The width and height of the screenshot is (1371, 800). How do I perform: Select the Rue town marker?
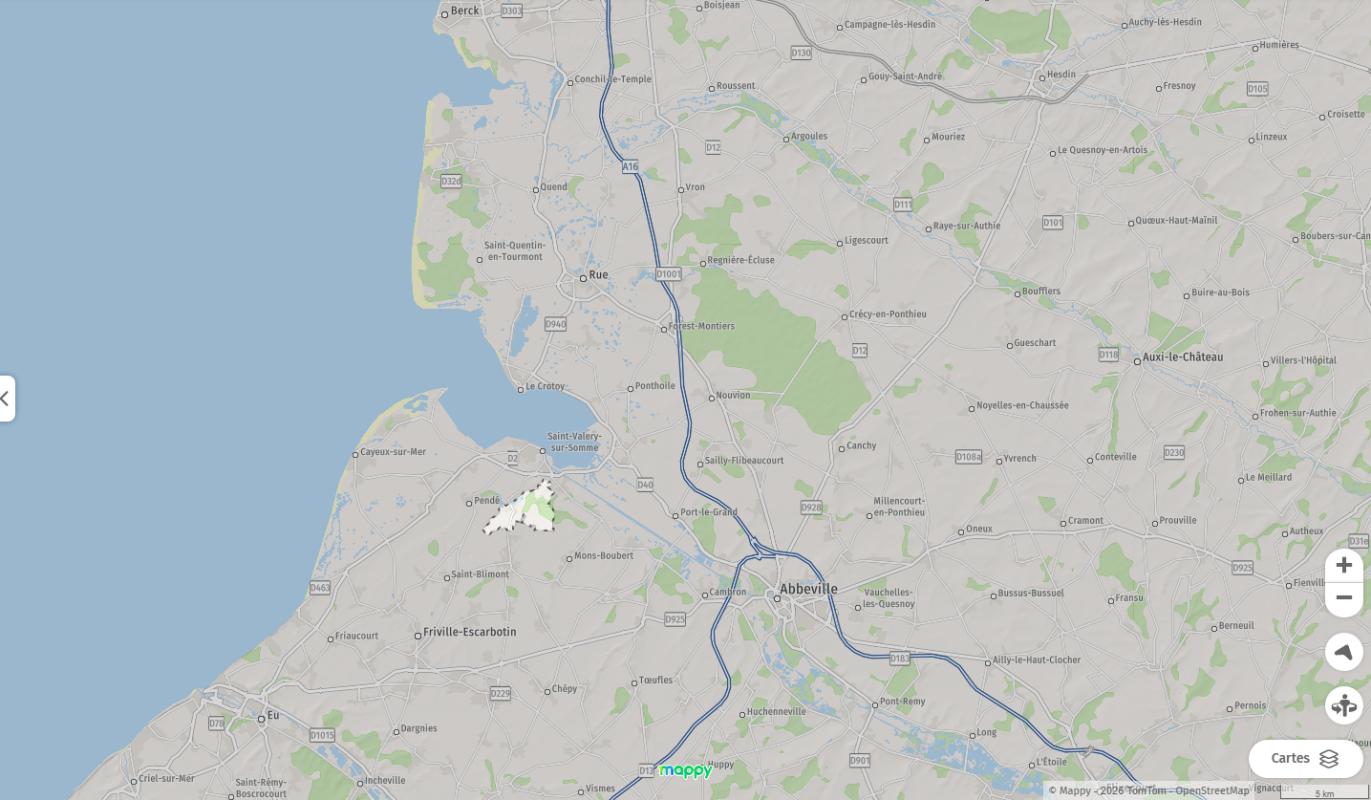[x=584, y=278]
